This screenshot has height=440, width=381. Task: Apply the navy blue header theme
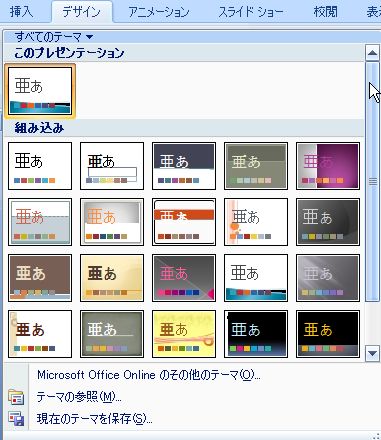pyautogui.click(x=184, y=166)
